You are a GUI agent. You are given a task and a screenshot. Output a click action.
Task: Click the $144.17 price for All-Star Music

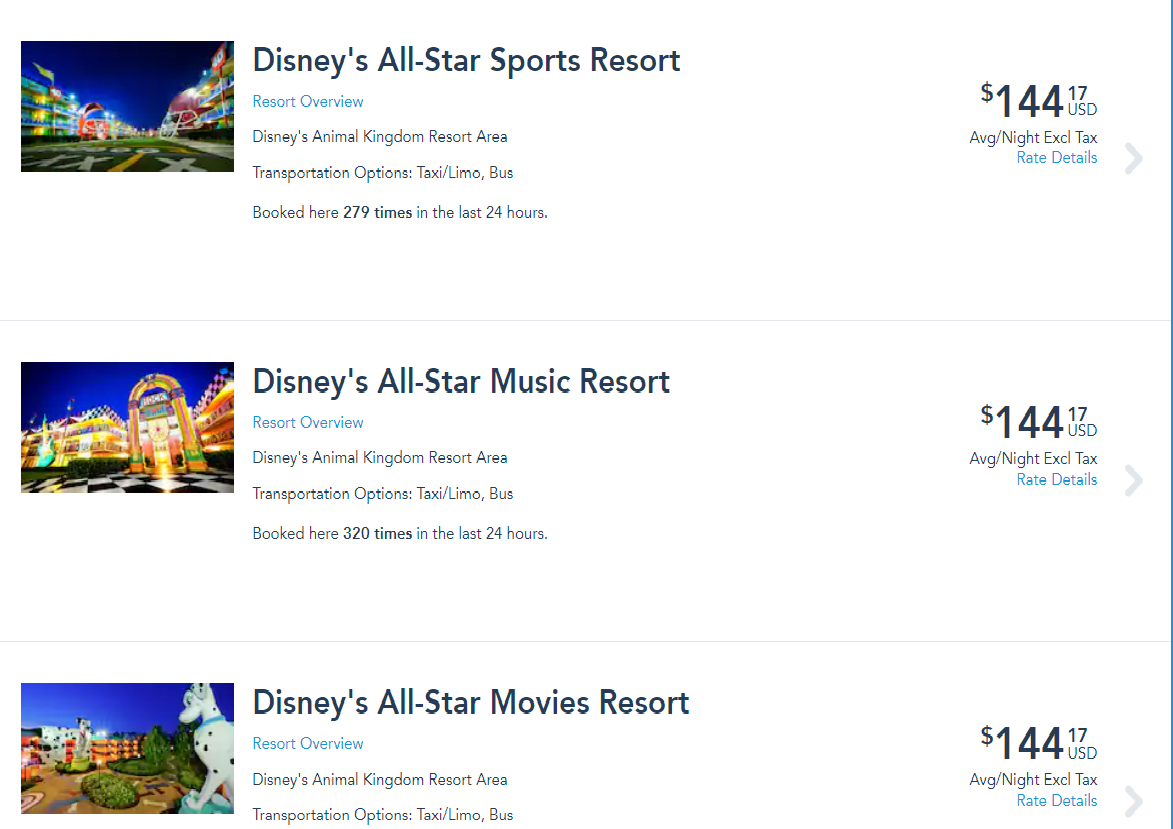click(x=1039, y=421)
